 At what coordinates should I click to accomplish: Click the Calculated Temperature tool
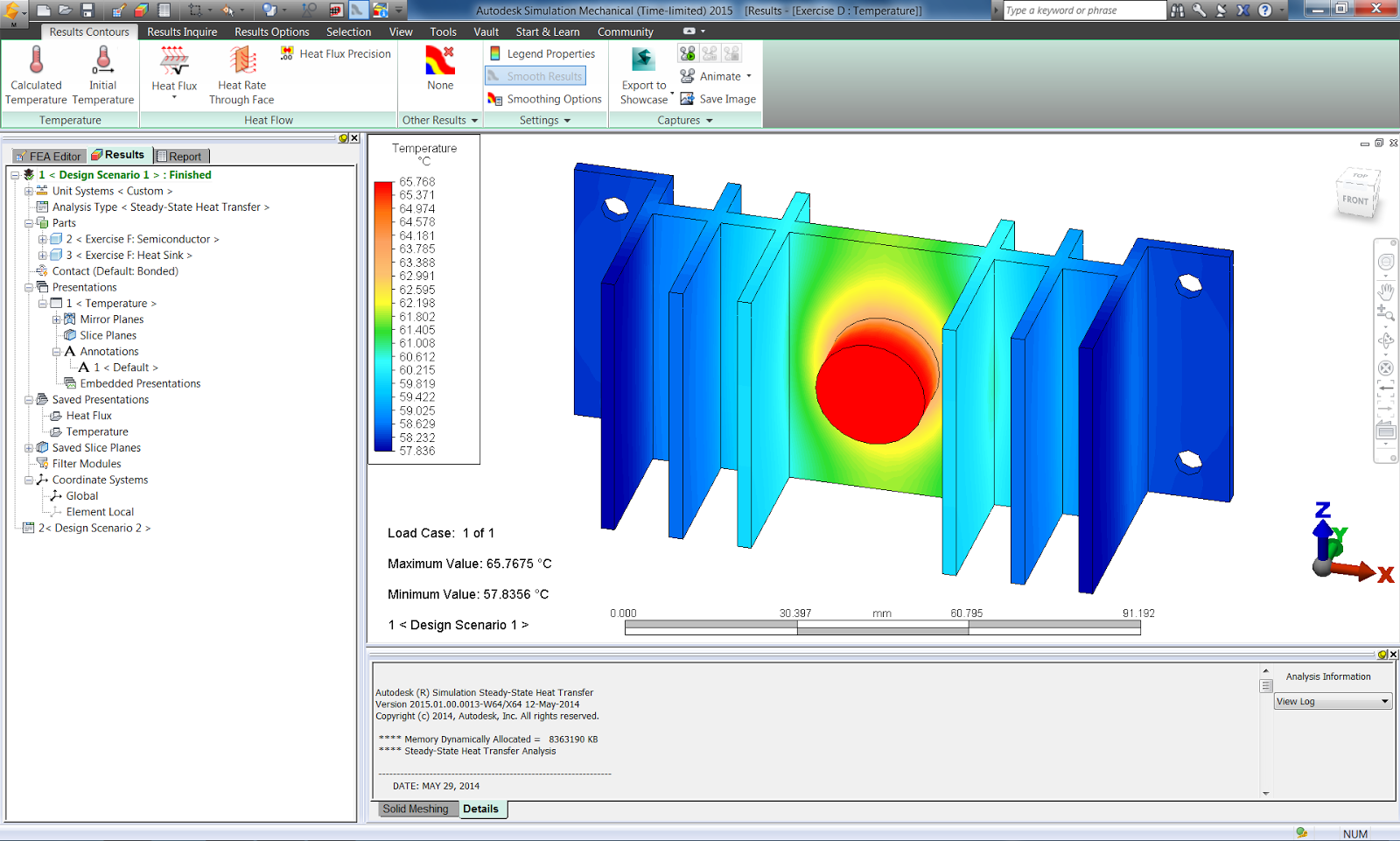click(x=36, y=75)
